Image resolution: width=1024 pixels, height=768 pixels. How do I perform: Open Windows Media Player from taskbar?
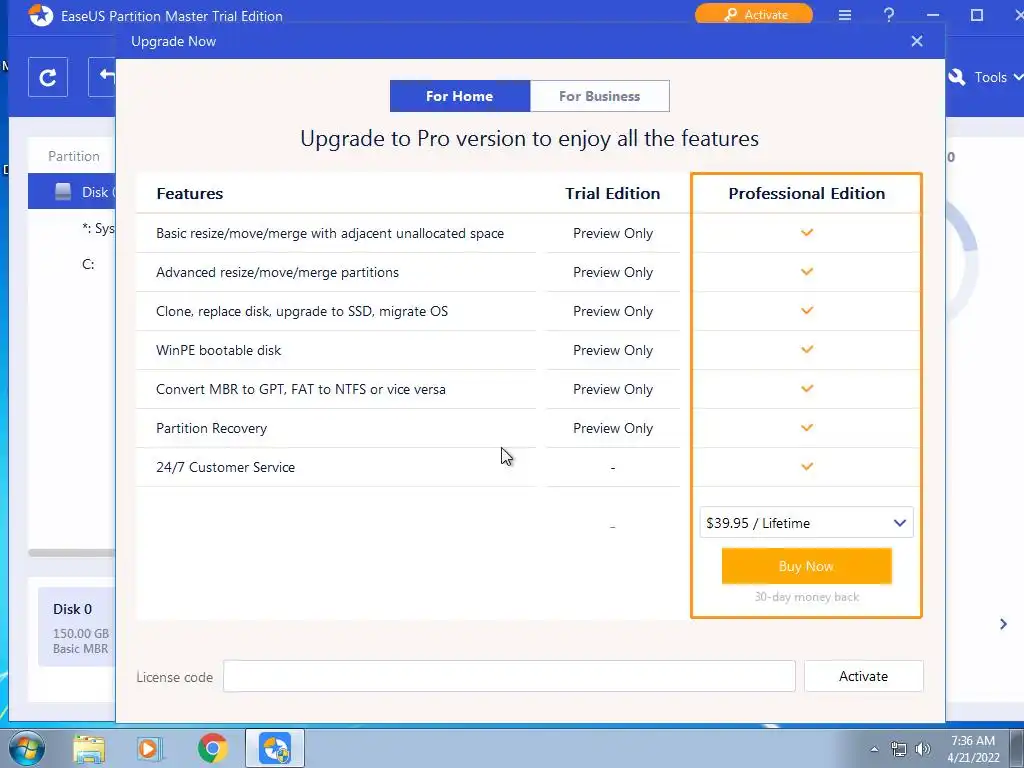(149, 748)
